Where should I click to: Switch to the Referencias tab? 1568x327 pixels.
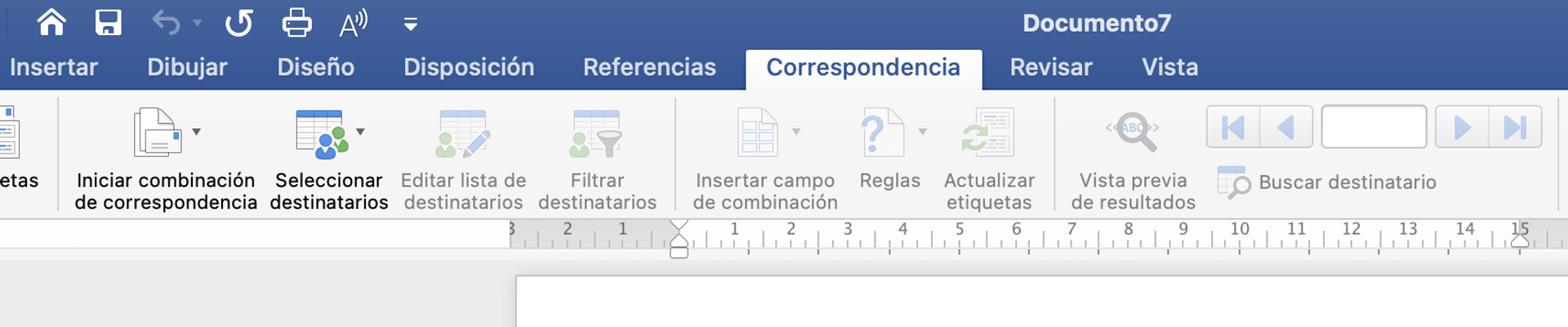coord(649,67)
